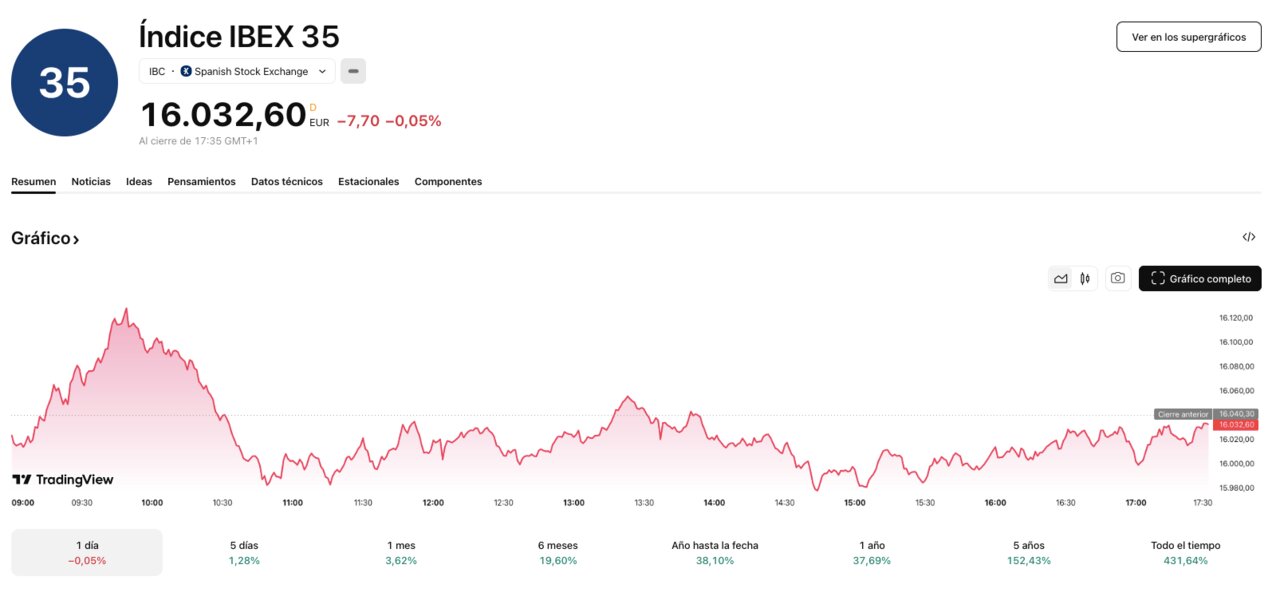The height and width of the screenshot is (604, 1280).
Task: Click the Spanish Stock Exchange badge icon
Action: pyautogui.click(x=186, y=70)
